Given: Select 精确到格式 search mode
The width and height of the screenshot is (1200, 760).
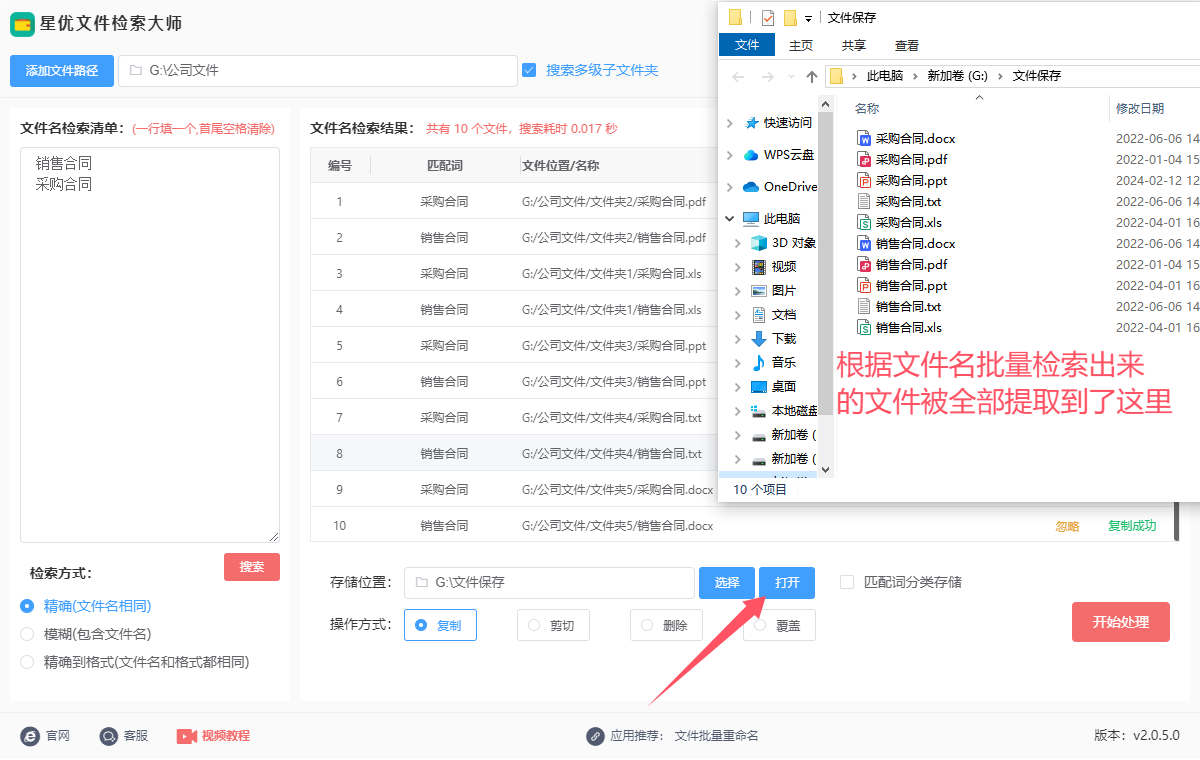Looking at the screenshot, I should point(28,662).
